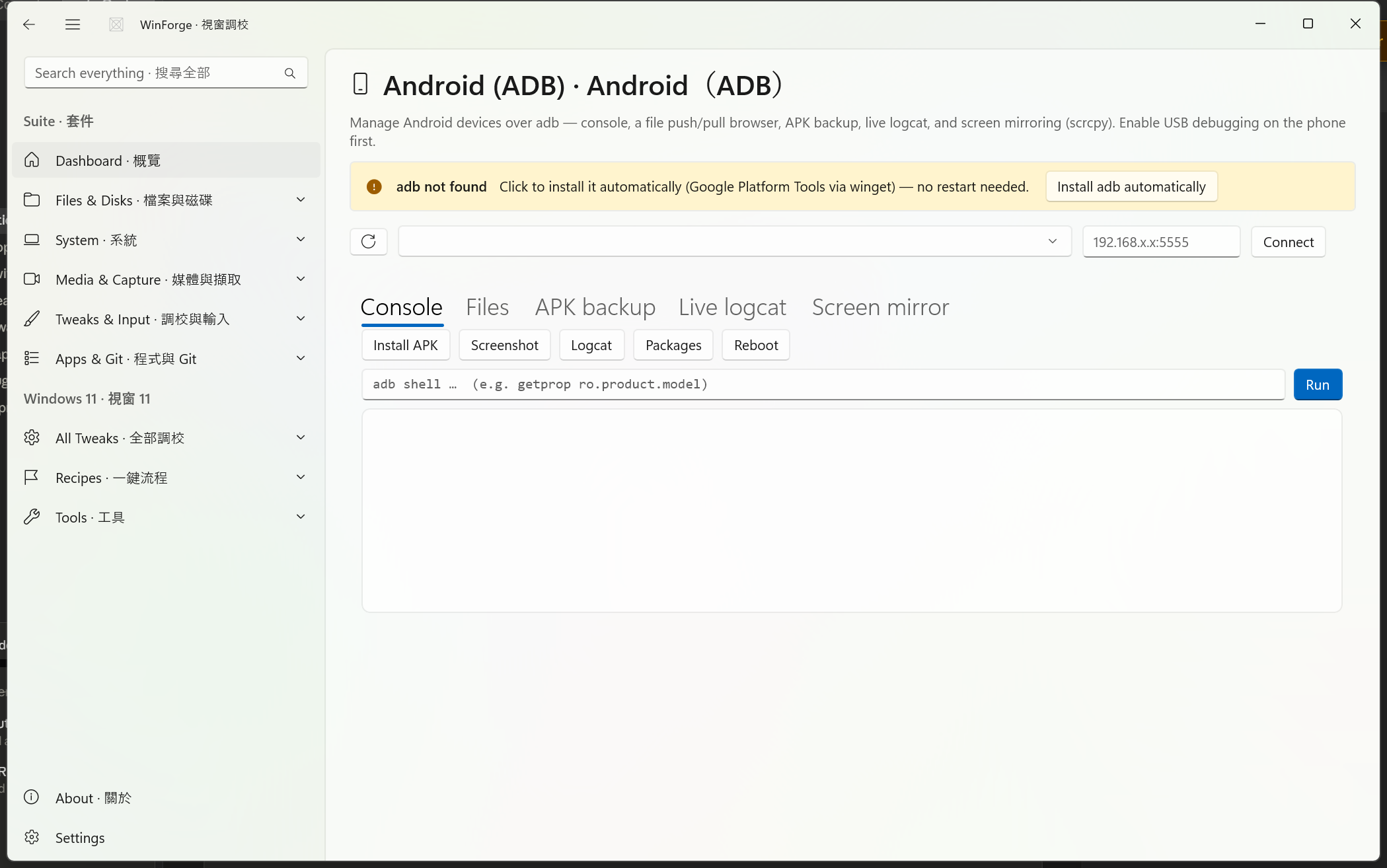Screen dimensions: 1387x868
Task: Click the WinForge app logo icon
Action: pos(116,24)
